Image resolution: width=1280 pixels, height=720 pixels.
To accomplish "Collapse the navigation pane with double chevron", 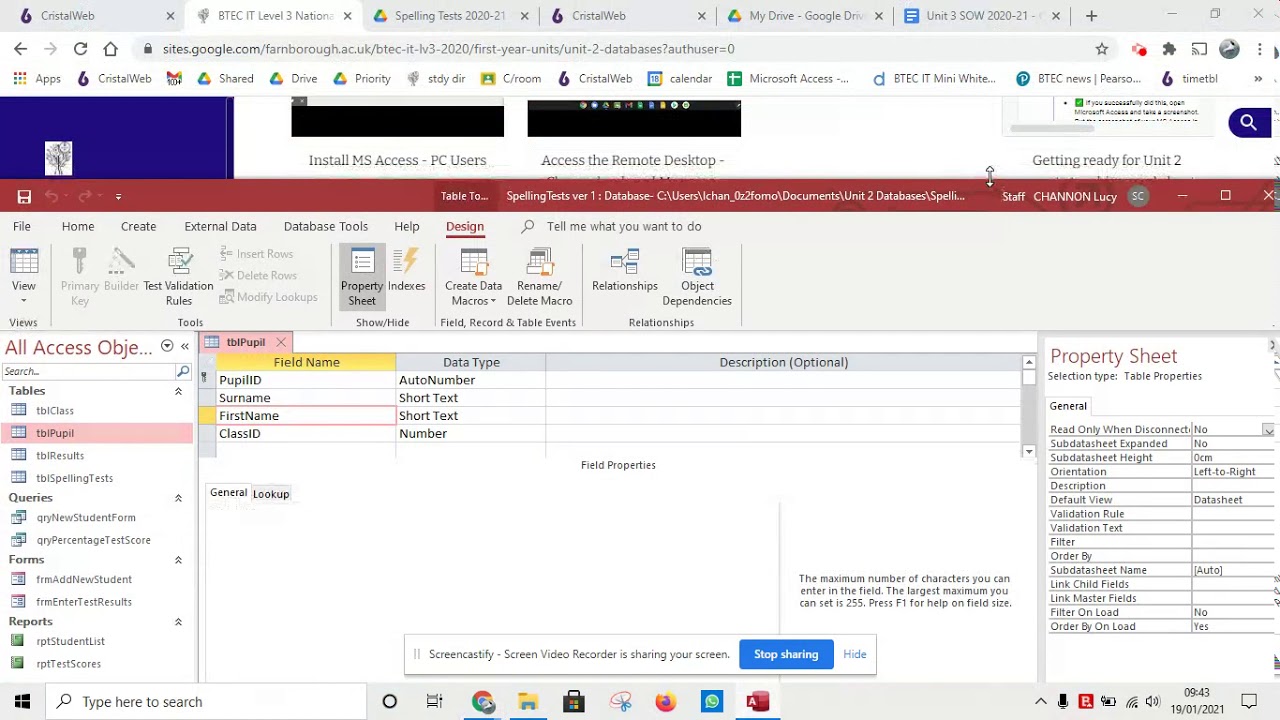I will 184,346.
